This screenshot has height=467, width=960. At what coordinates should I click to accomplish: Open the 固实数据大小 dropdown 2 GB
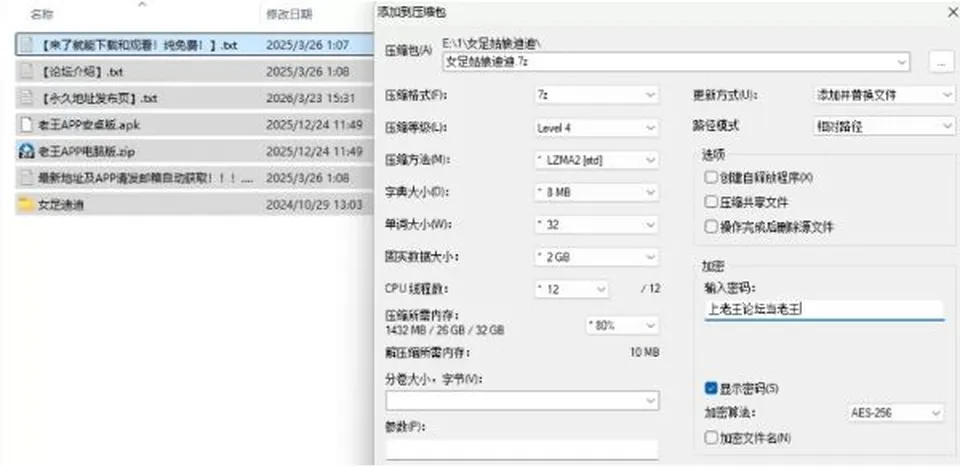(597, 257)
